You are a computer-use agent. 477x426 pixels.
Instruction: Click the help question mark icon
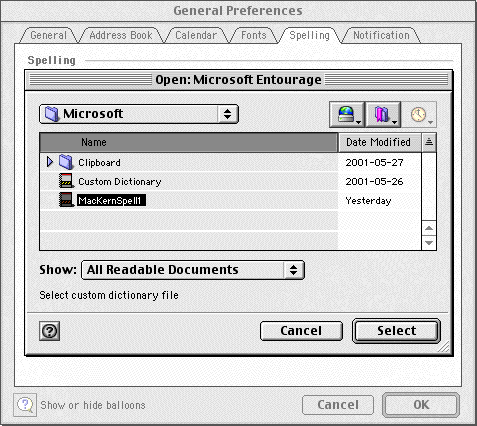click(x=50, y=331)
